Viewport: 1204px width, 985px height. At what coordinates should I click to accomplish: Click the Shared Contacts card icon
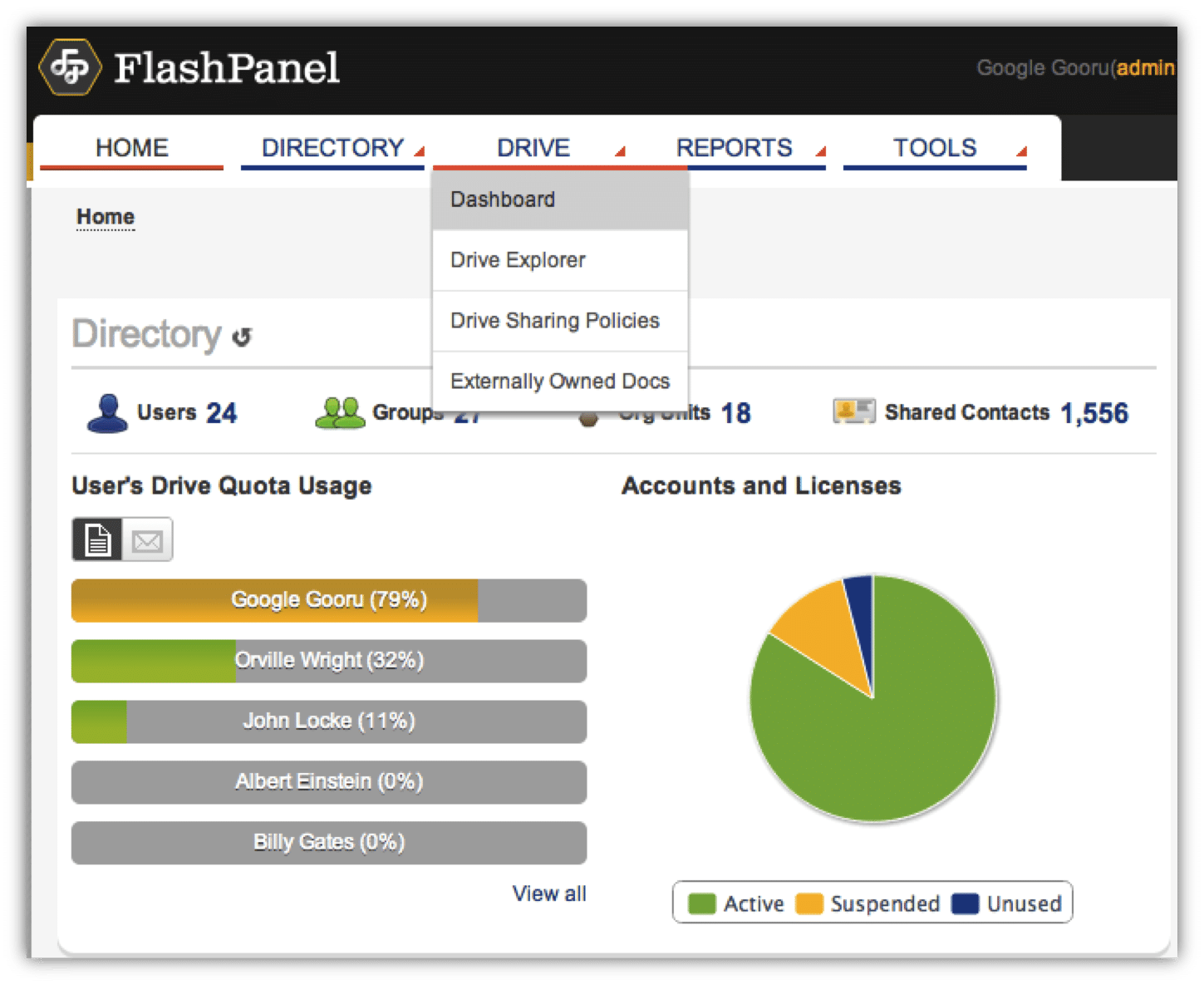coord(854,411)
